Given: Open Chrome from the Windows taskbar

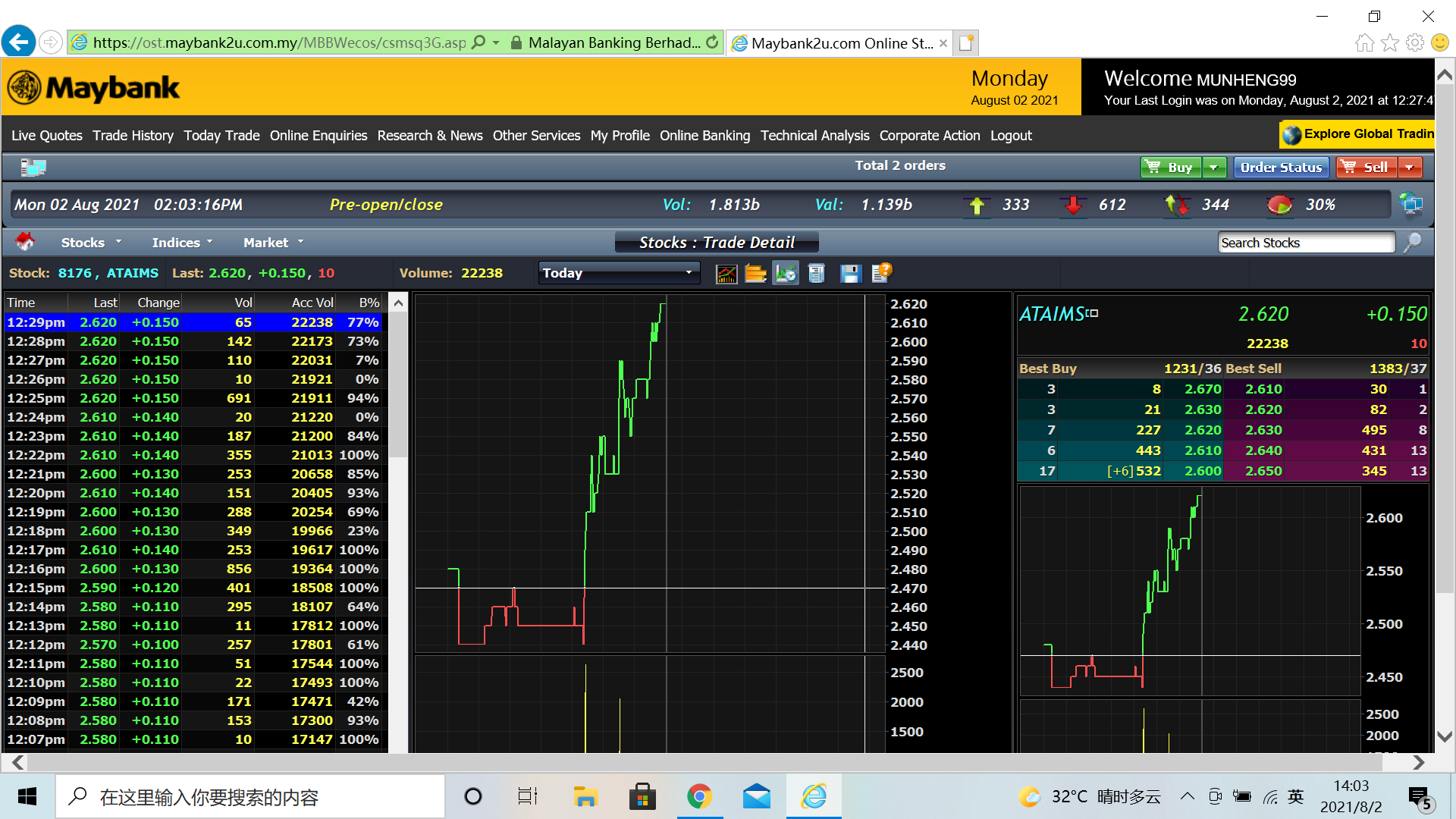Looking at the screenshot, I should coord(699,797).
